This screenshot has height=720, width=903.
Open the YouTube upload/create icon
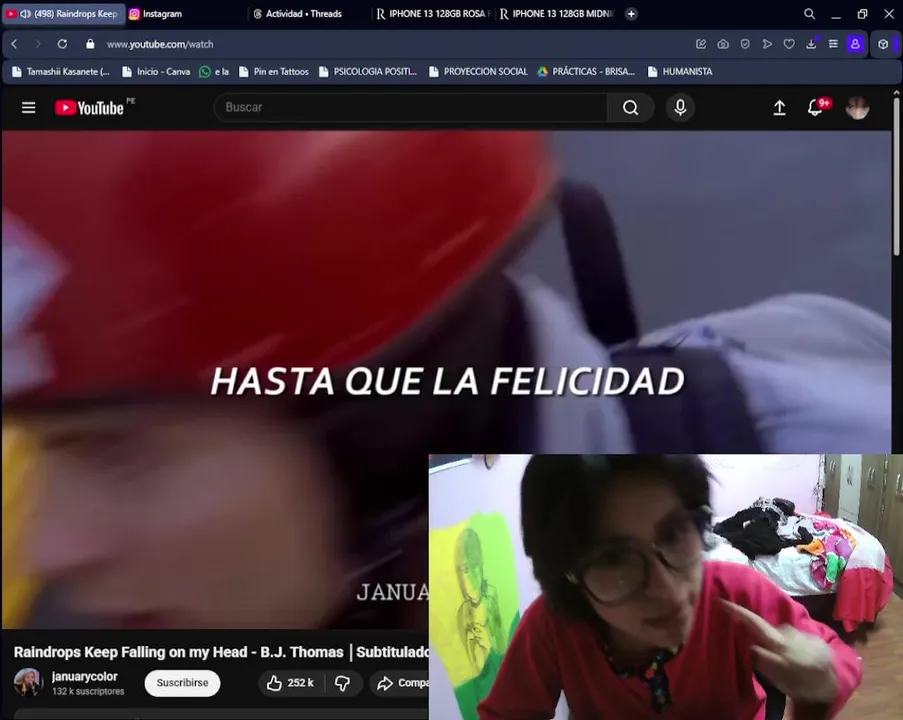pos(779,108)
